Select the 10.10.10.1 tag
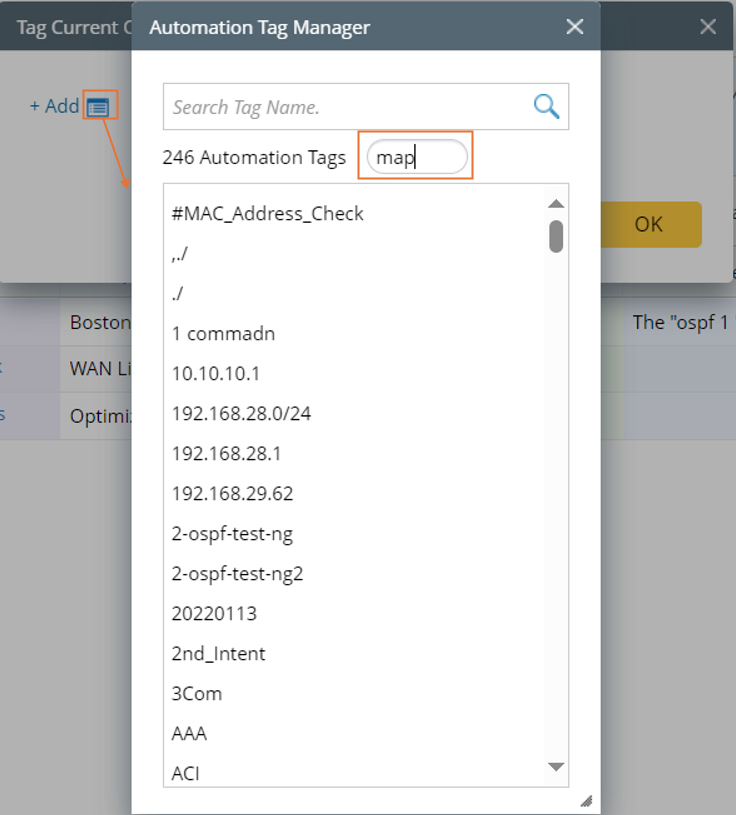736x815 pixels. 216,374
